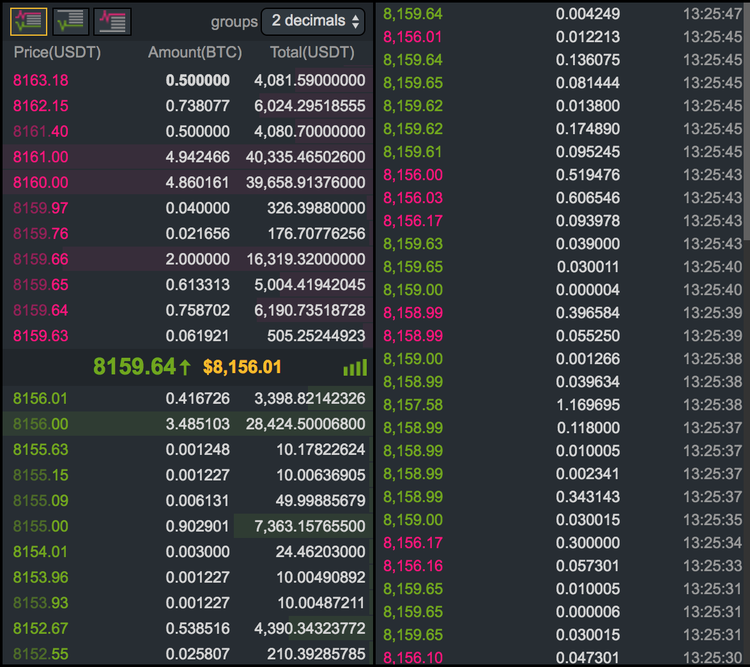Switch to the buy orders only view icon

pyautogui.click(x=70, y=21)
